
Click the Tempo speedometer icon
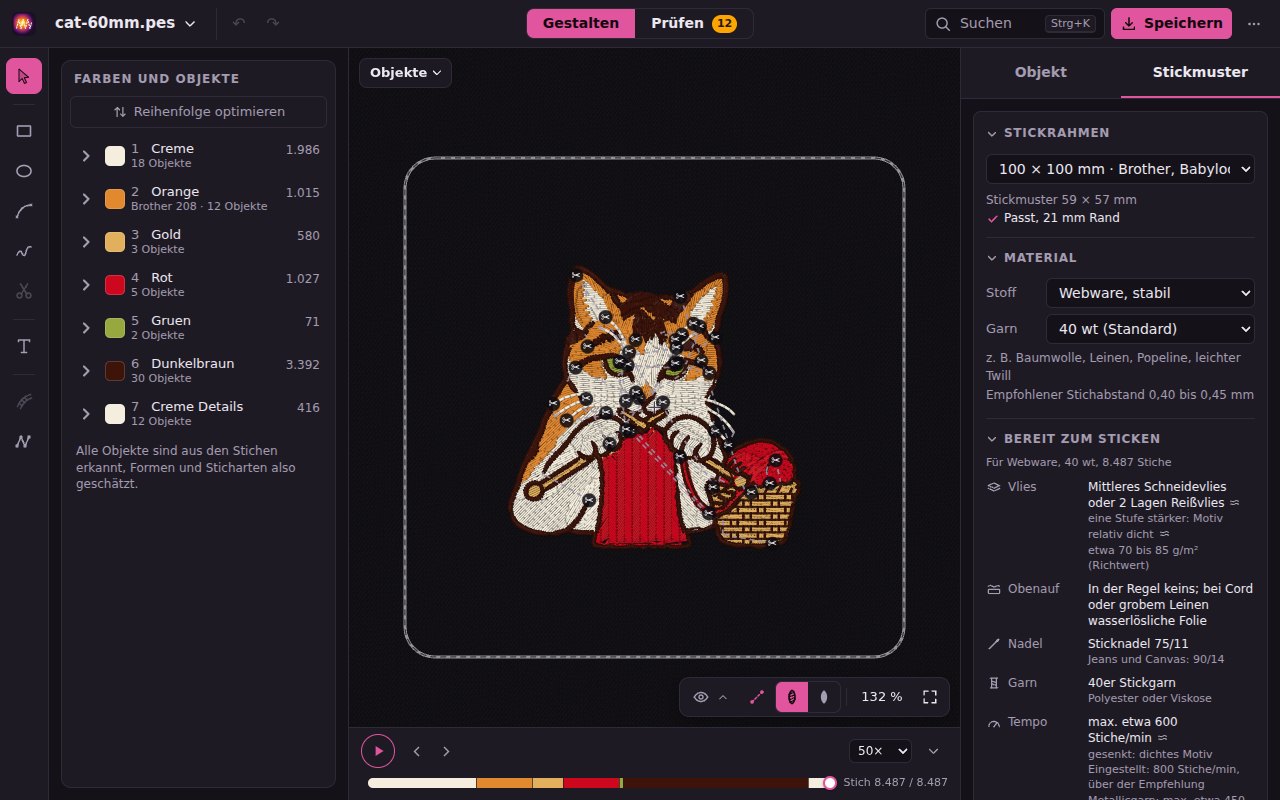[x=994, y=722]
